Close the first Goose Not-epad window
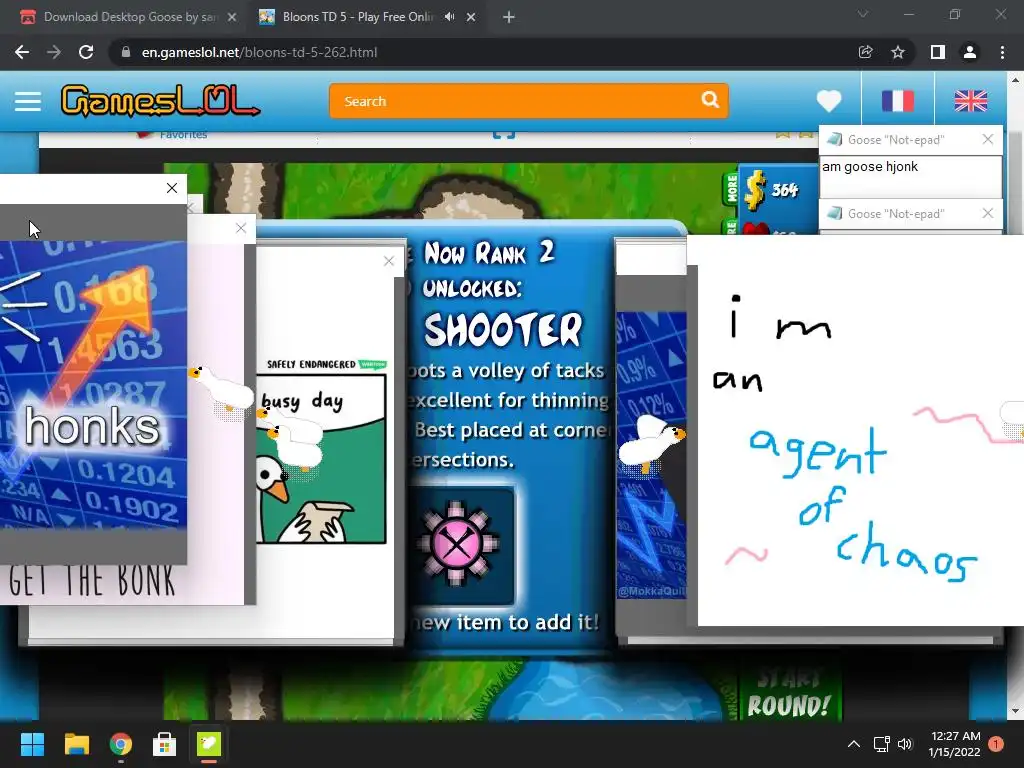 [987, 139]
